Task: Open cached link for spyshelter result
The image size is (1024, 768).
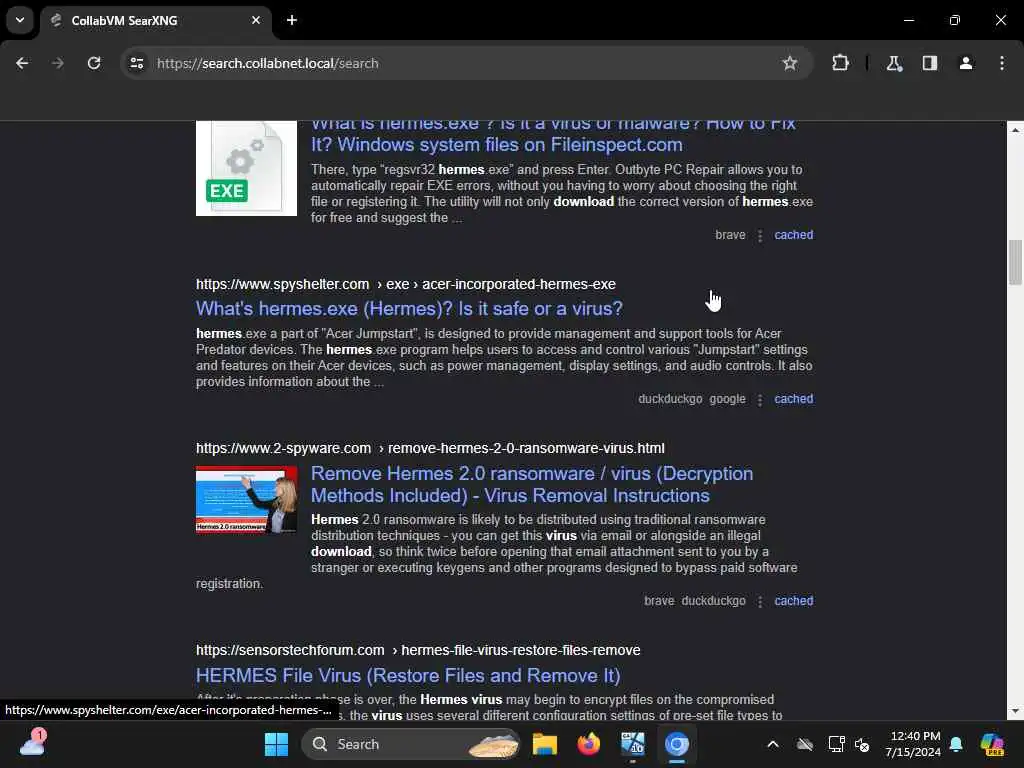Action: click(793, 399)
